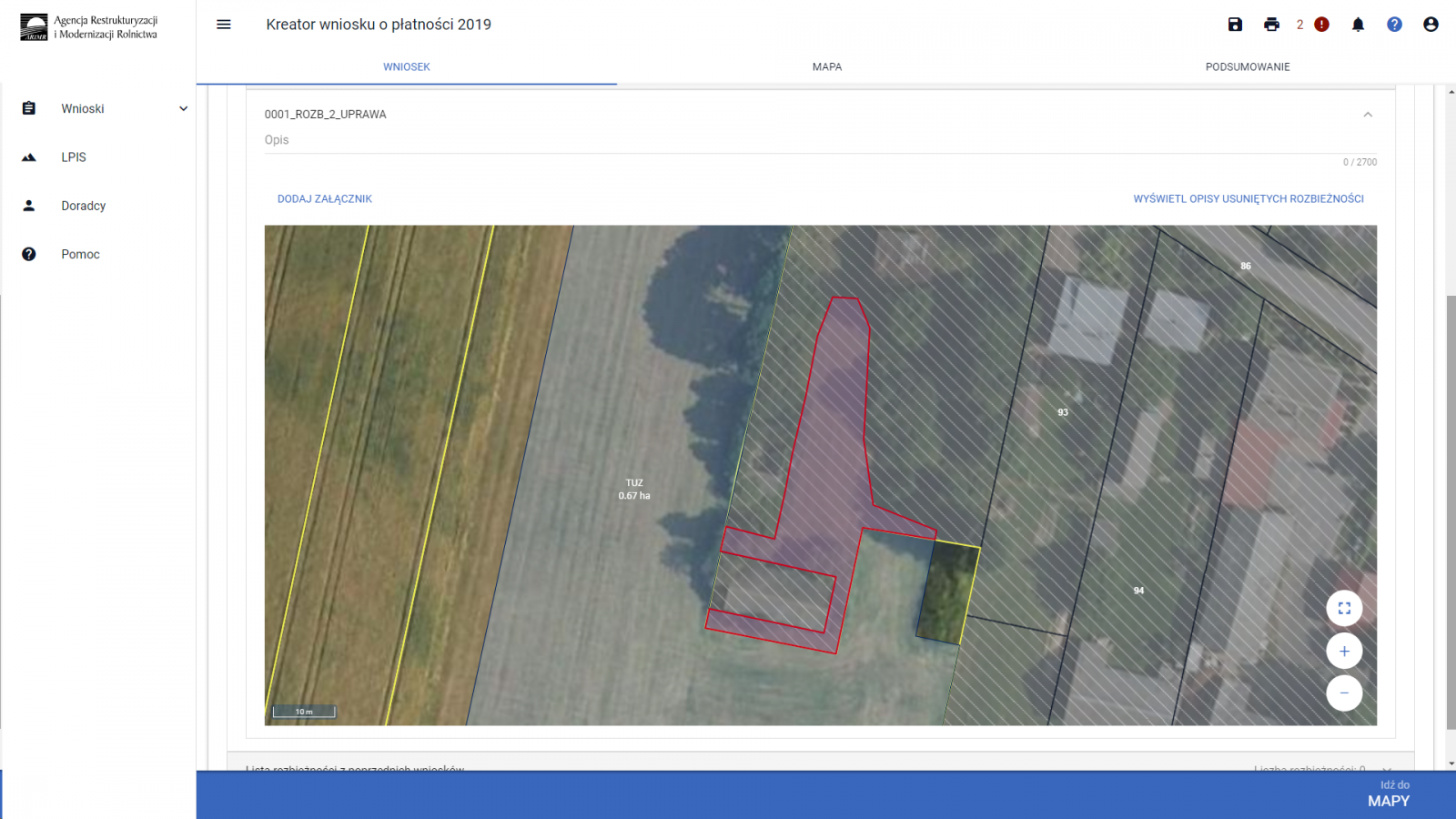The height and width of the screenshot is (819, 1456).
Task: Open LPIS in the sidebar
Action: (x=74, y=157)
